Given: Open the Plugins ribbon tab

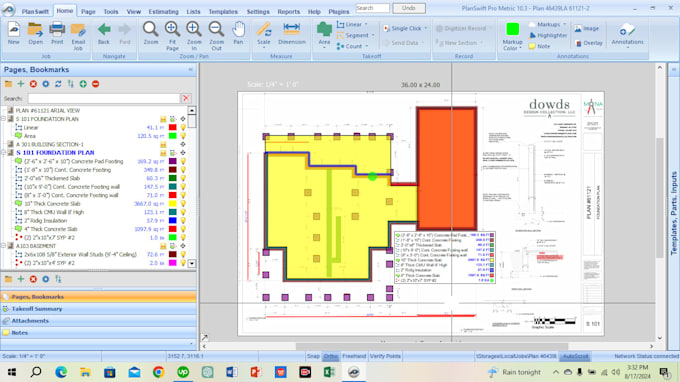Looking at the screenshot, I should coord(339,12).
